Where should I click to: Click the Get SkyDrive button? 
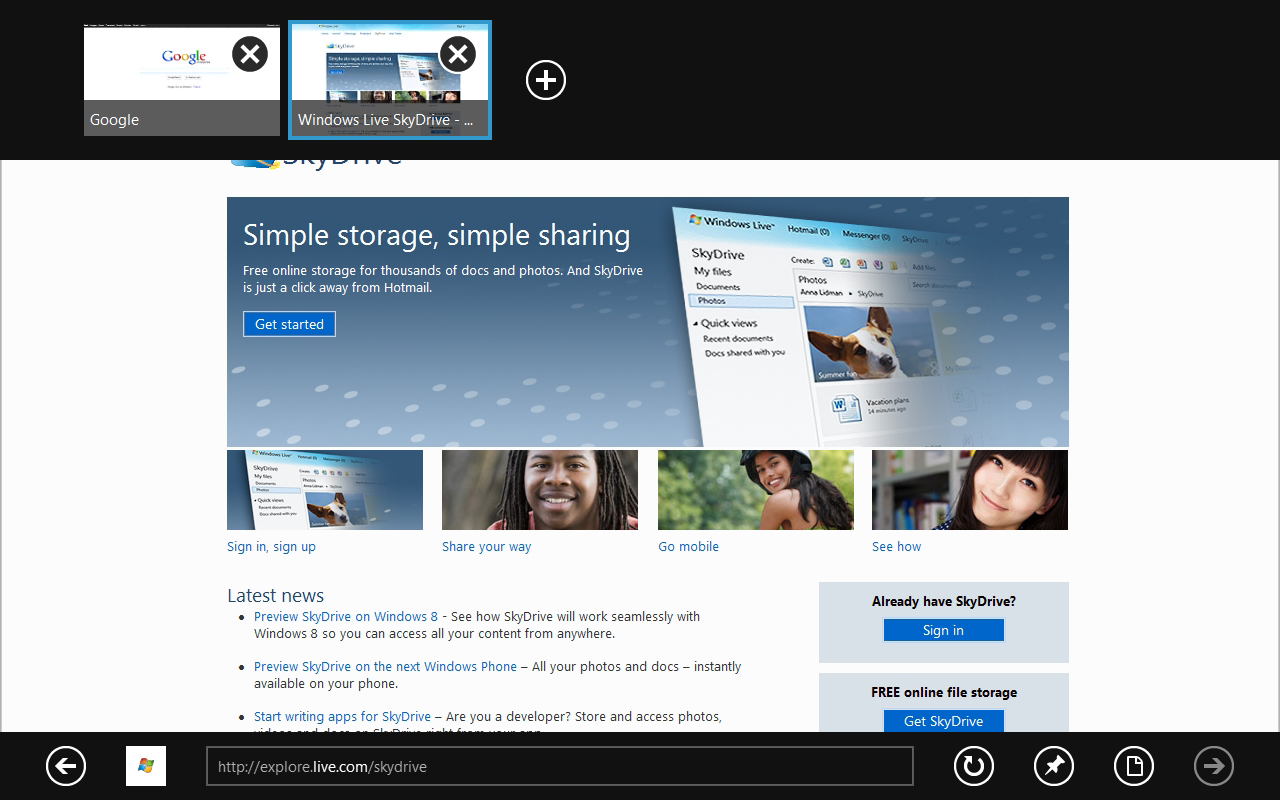click(943, 721)
